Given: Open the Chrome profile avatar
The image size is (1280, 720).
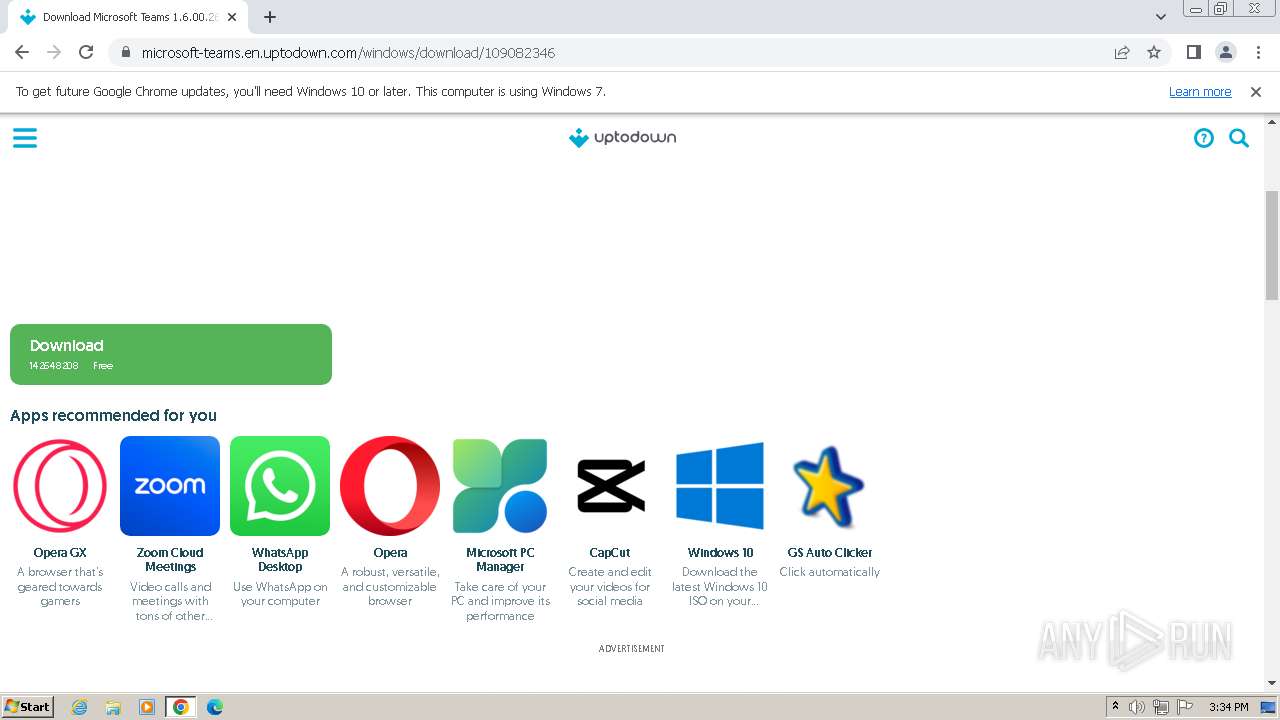Looking at the screenshot, I should [1225, 52].
